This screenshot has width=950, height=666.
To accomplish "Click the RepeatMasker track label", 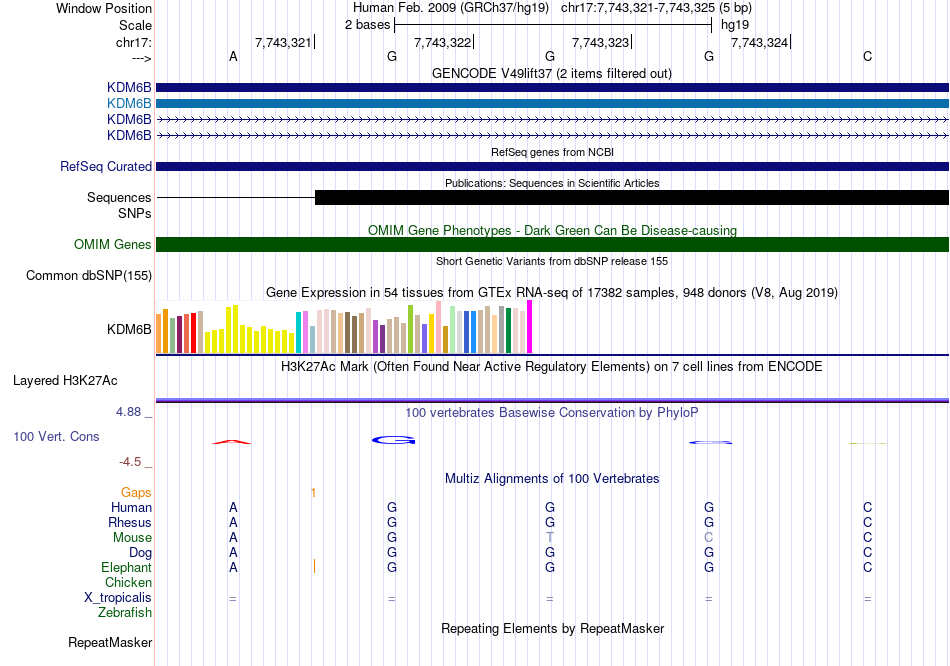I will point(110,642).
